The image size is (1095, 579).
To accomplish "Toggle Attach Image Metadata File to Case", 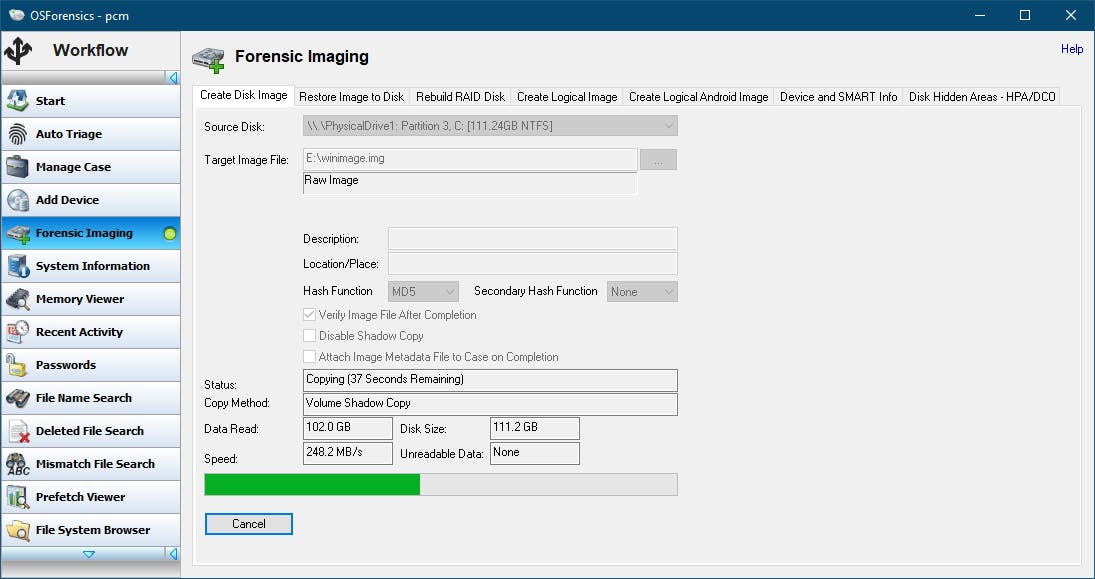I will pyautogui.click(x=309, y=357).
